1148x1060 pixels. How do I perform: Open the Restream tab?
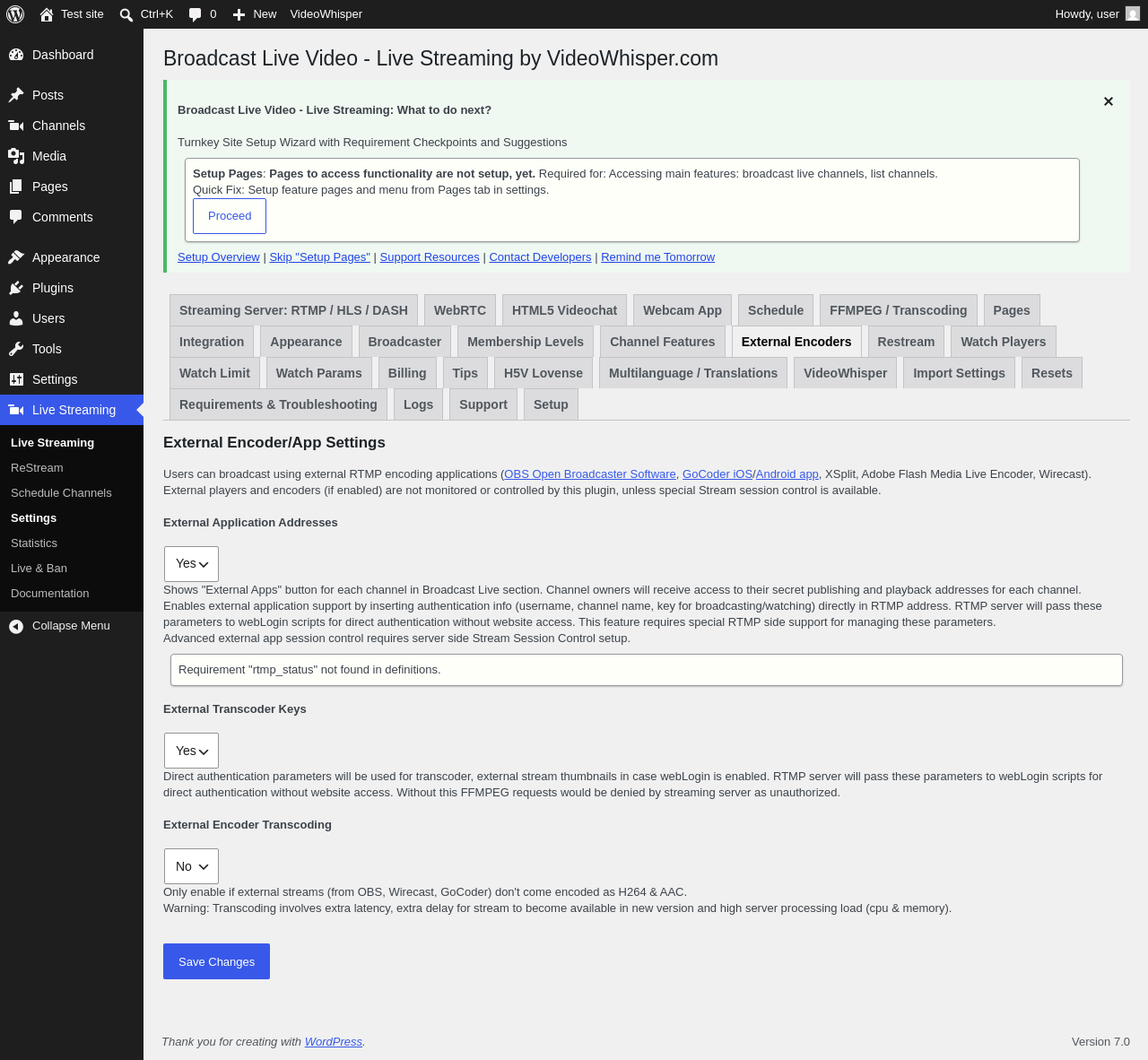pos(906,342)
